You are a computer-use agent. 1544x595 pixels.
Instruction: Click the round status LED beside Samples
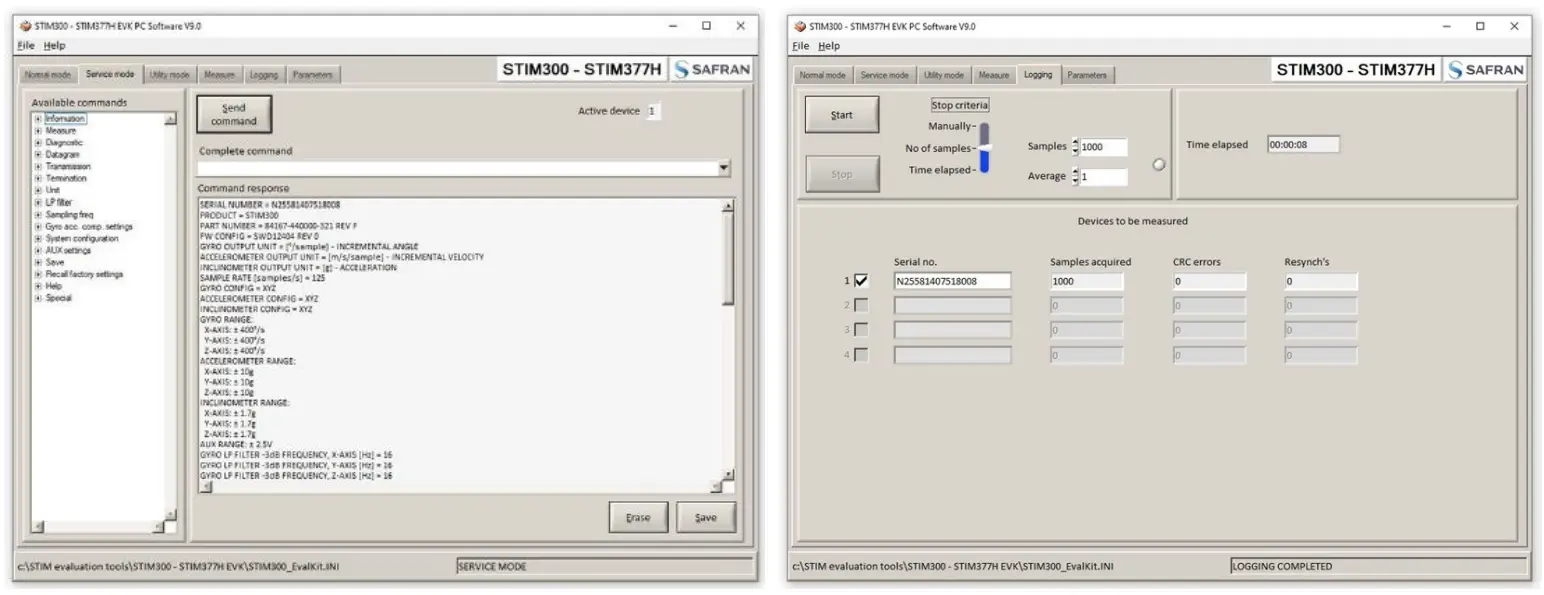(1159, 165)
